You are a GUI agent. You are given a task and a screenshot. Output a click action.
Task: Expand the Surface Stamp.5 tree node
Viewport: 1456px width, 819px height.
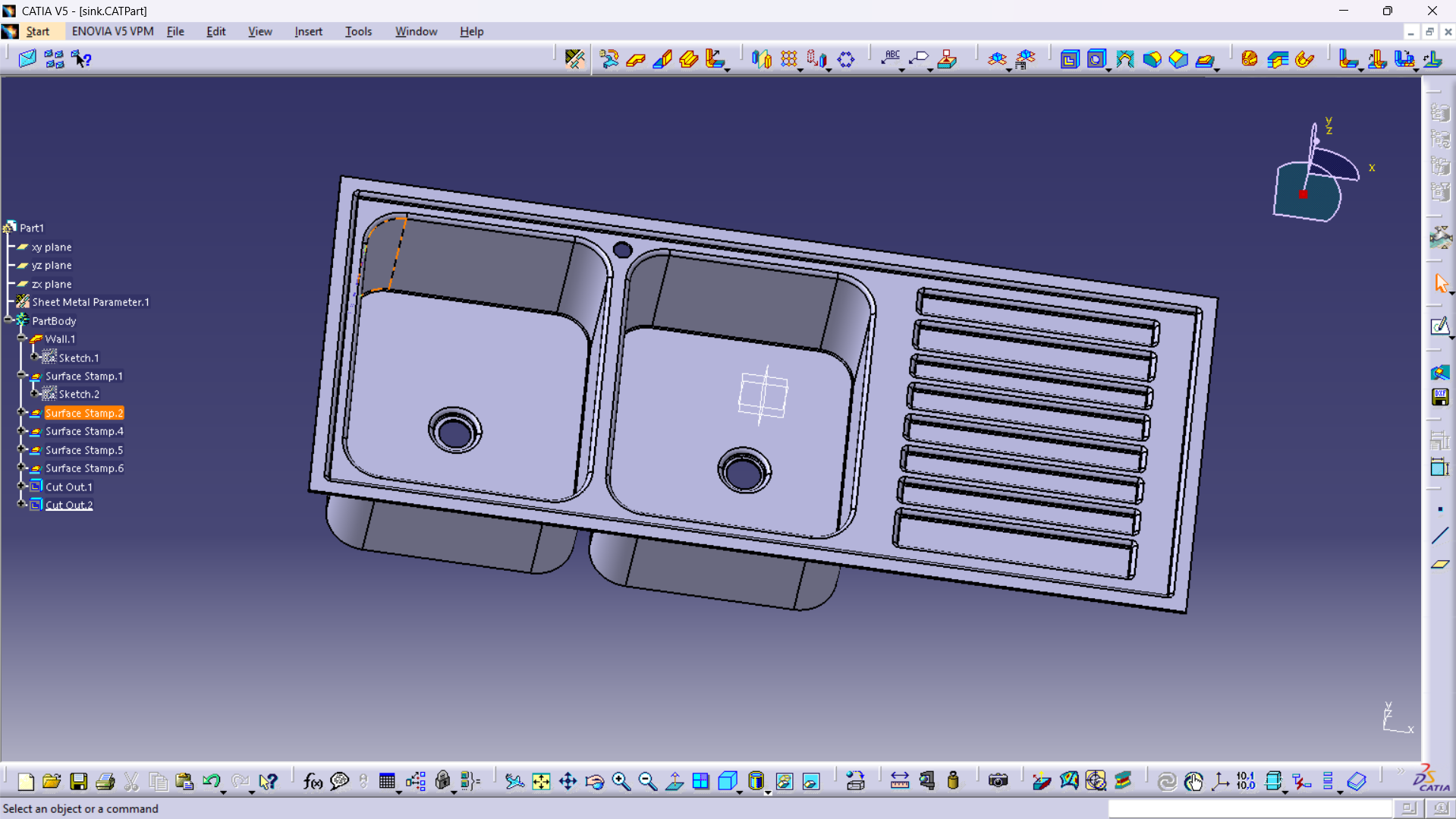(x=21, y=449)
